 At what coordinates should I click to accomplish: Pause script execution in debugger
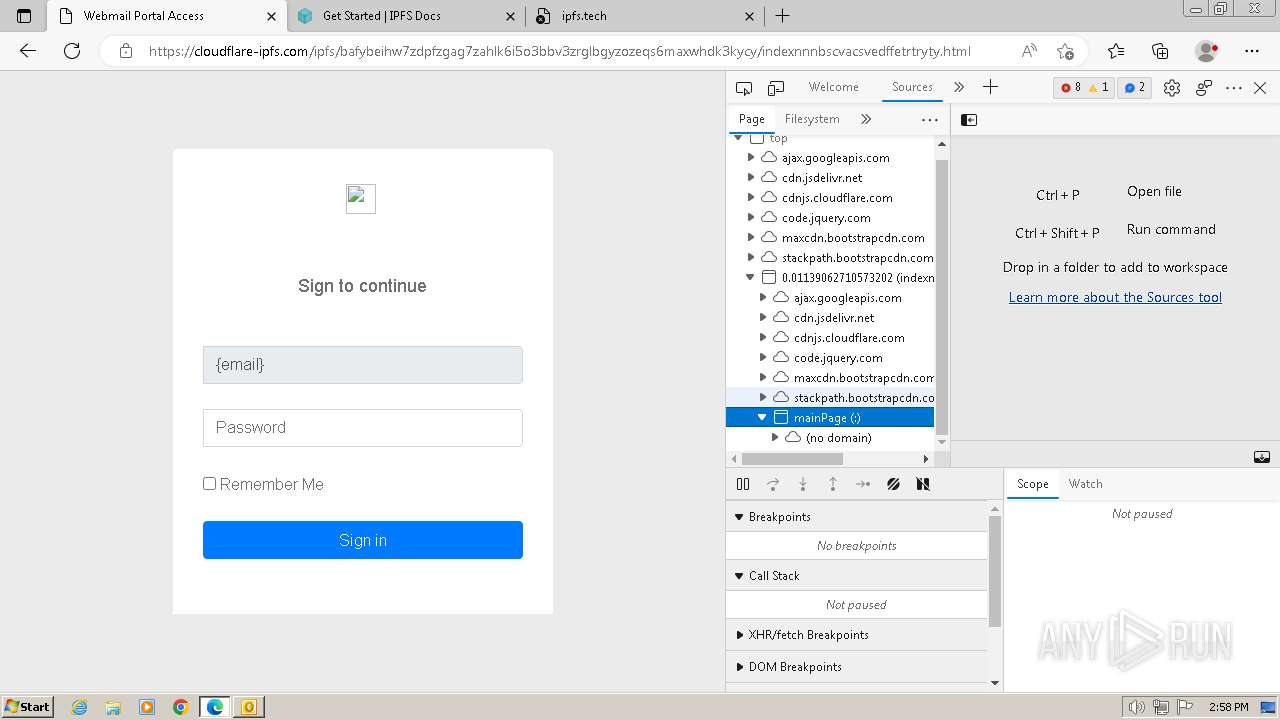pos(743,484)
